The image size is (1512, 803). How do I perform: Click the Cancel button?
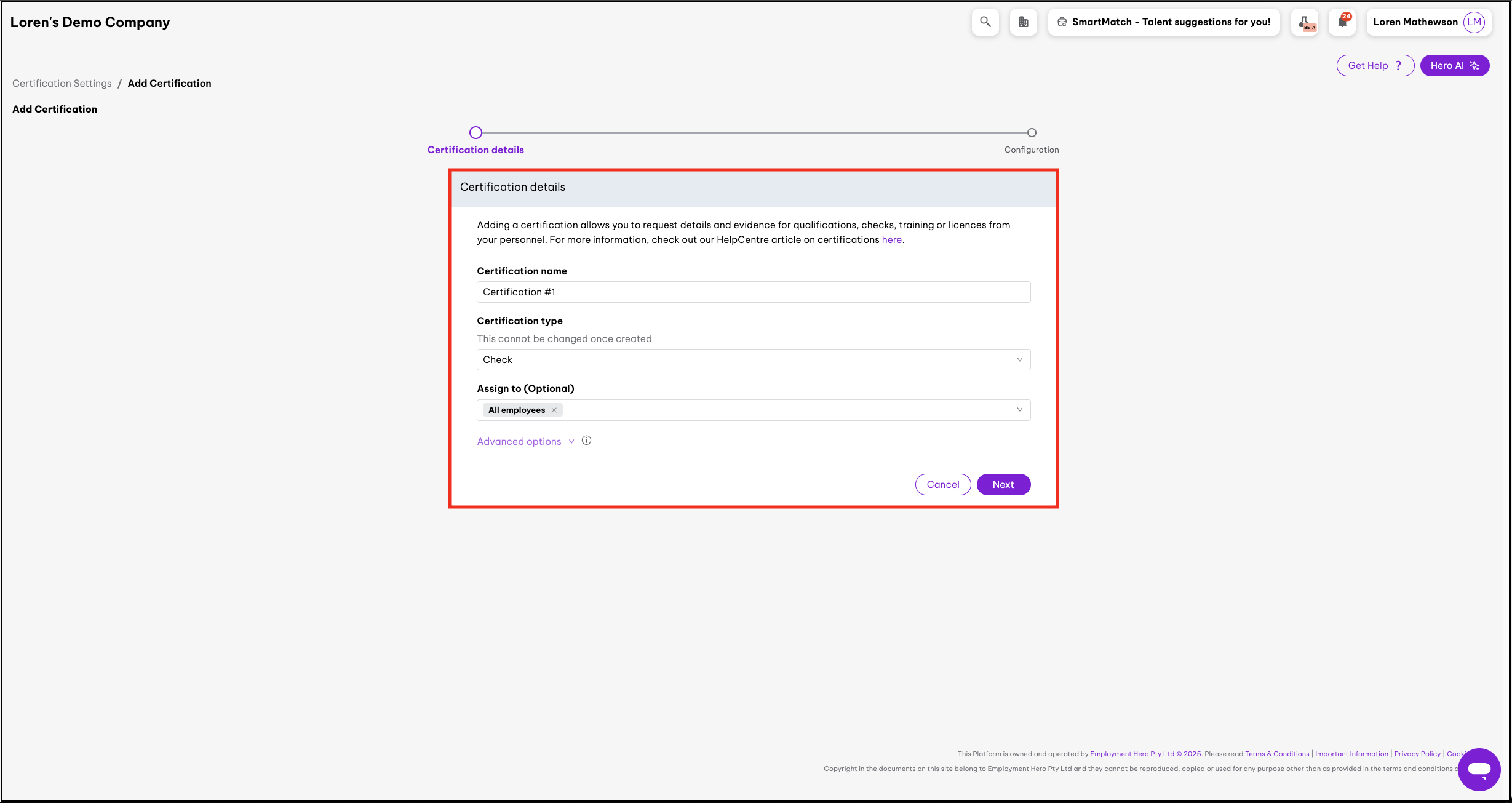click(942, 485)
